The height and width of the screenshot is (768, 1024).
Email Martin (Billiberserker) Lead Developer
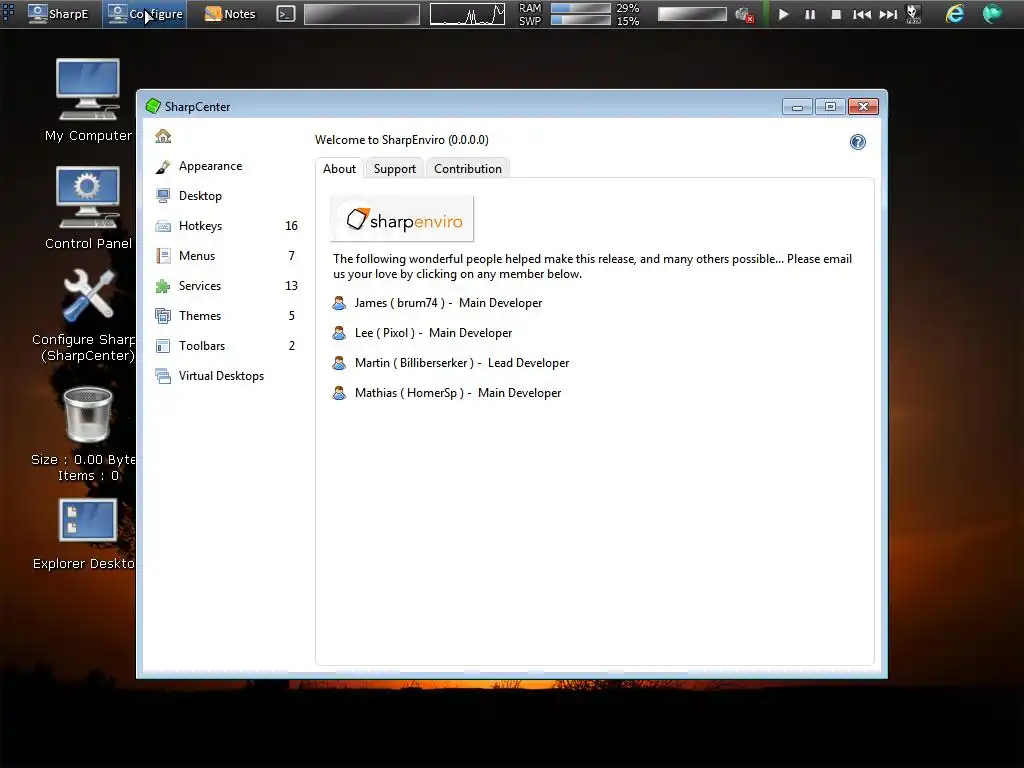[x=462, y=363]
